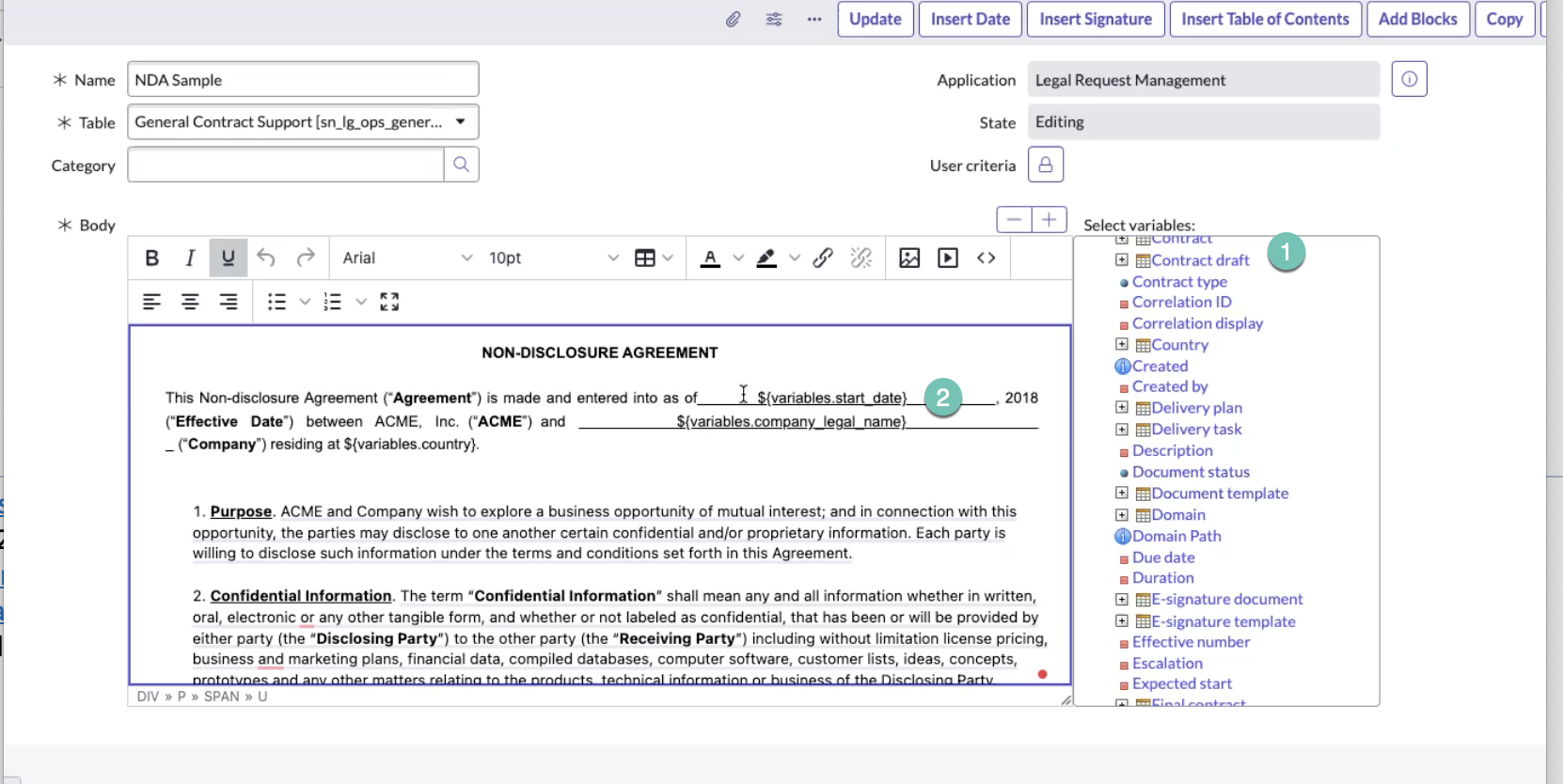The width and height of the screenshot is (1563, 784).
Task: Expand the E-signature document tree node
Action: [x=1122, y=599]
